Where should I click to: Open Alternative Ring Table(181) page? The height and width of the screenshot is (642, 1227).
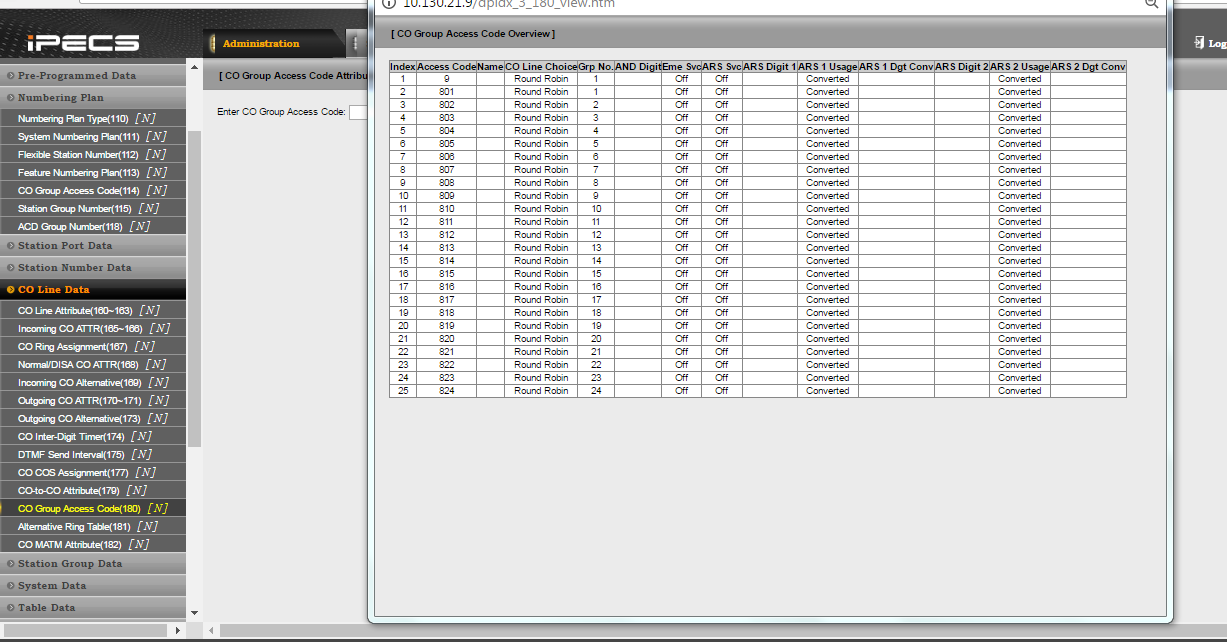(x=74, y=527)
